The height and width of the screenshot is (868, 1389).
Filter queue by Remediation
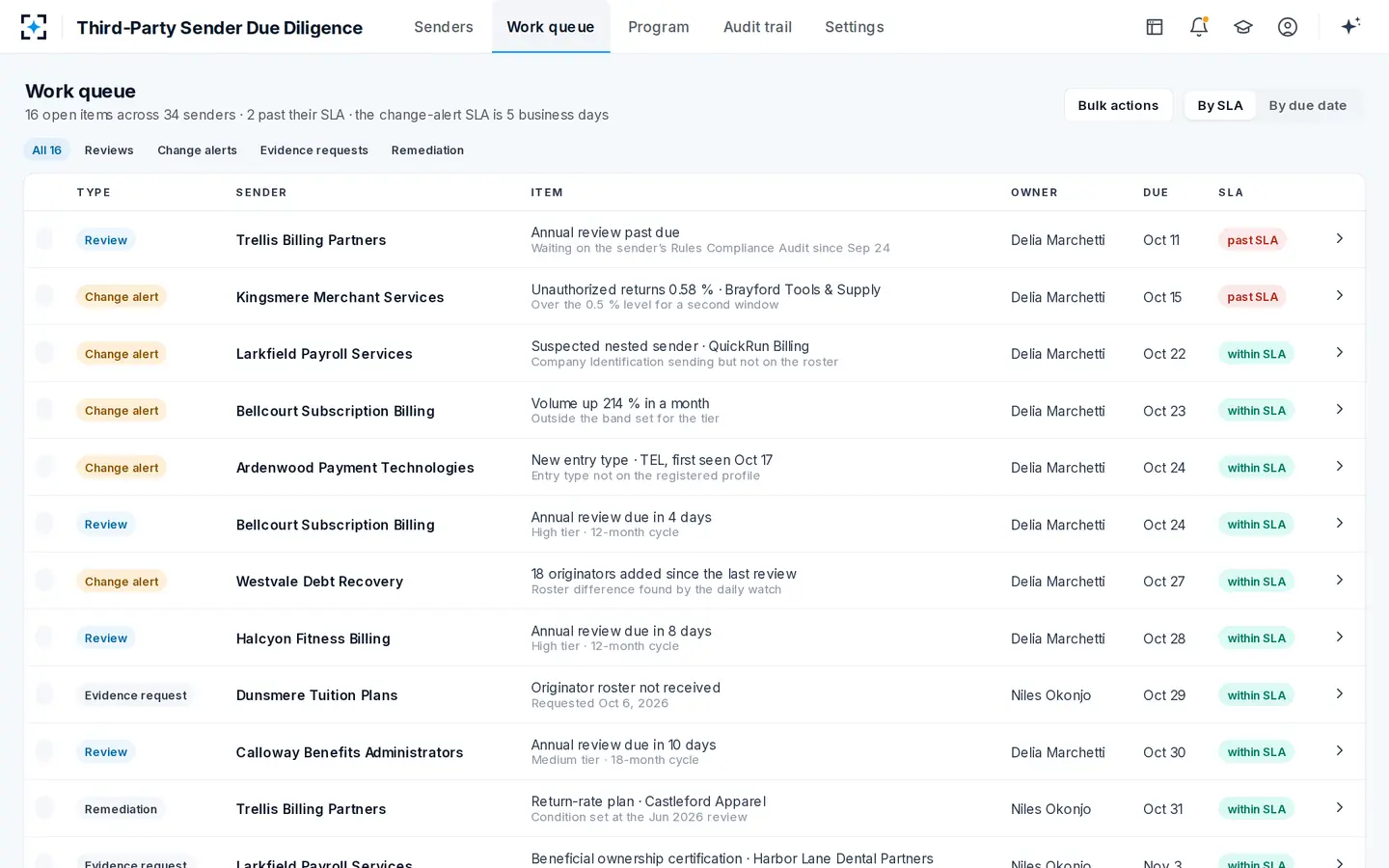427,150
